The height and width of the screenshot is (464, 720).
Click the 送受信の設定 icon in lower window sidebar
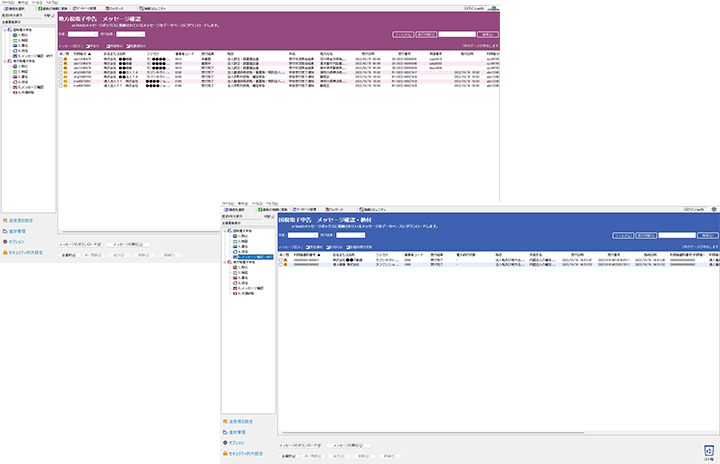coord(225,420)
